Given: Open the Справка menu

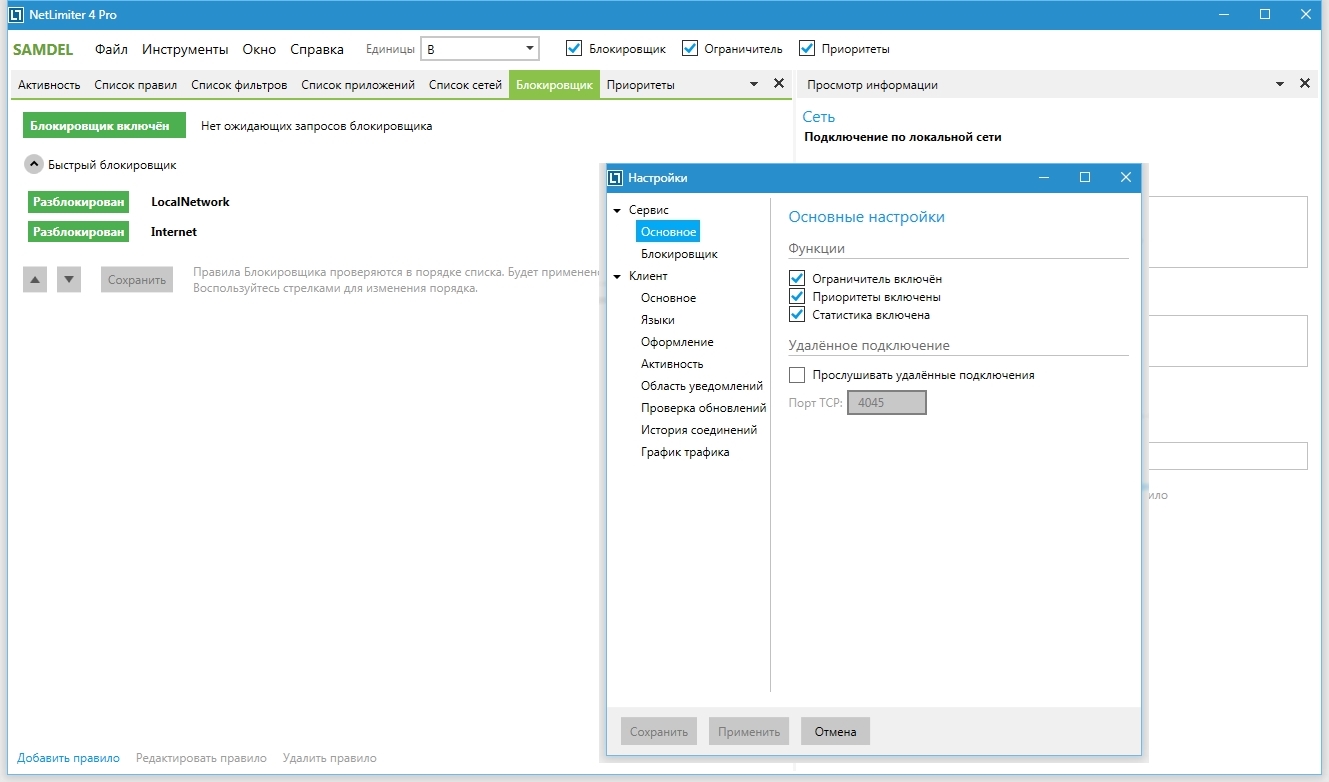Looking at the screenshot, I should (317, 49).
